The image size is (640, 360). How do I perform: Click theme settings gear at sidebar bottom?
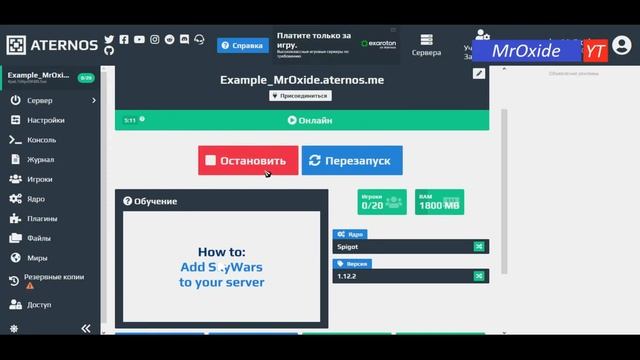[14, 329]
